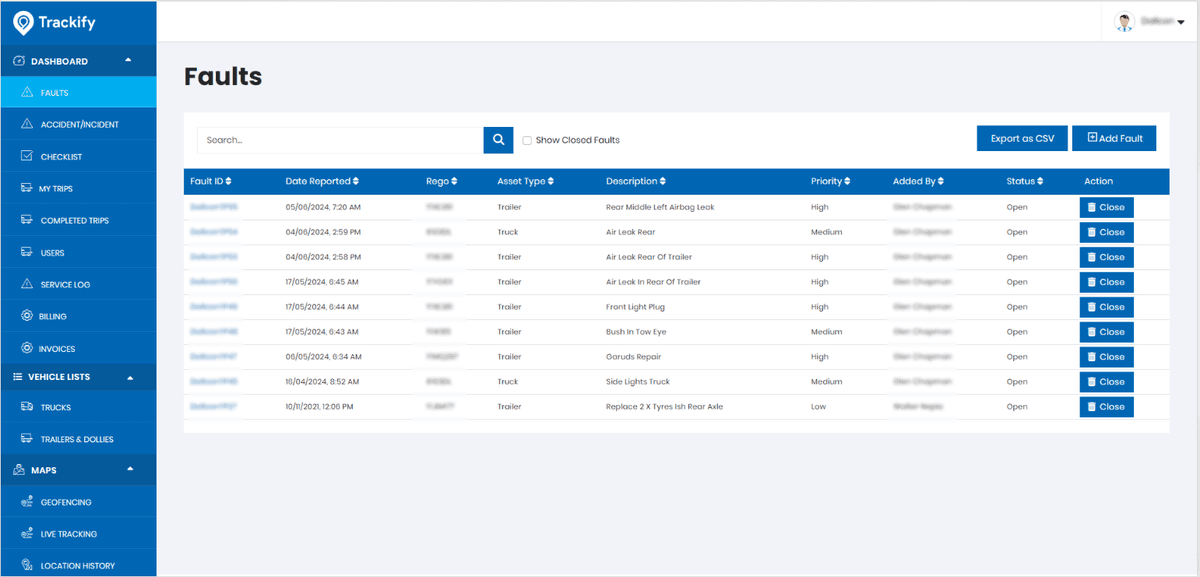Open the Service Log section
Screen dimensions: 1200x577
[x=65, y=285]
